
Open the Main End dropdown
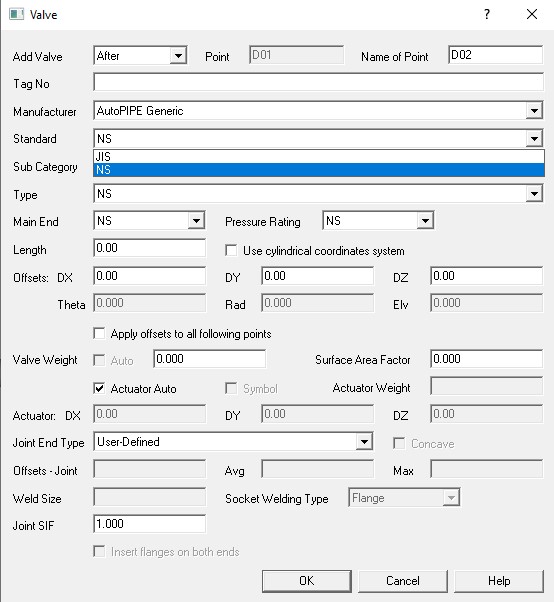196,221
